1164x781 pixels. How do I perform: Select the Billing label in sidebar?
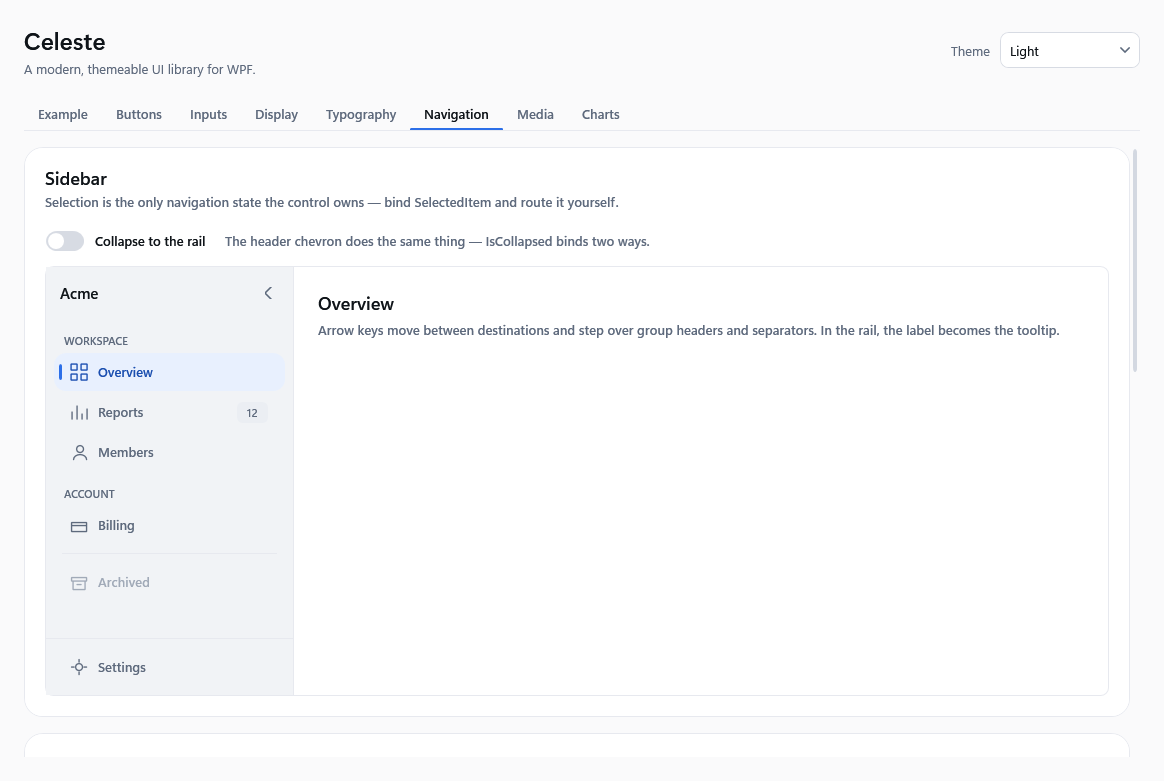click(x=116, y=526)
